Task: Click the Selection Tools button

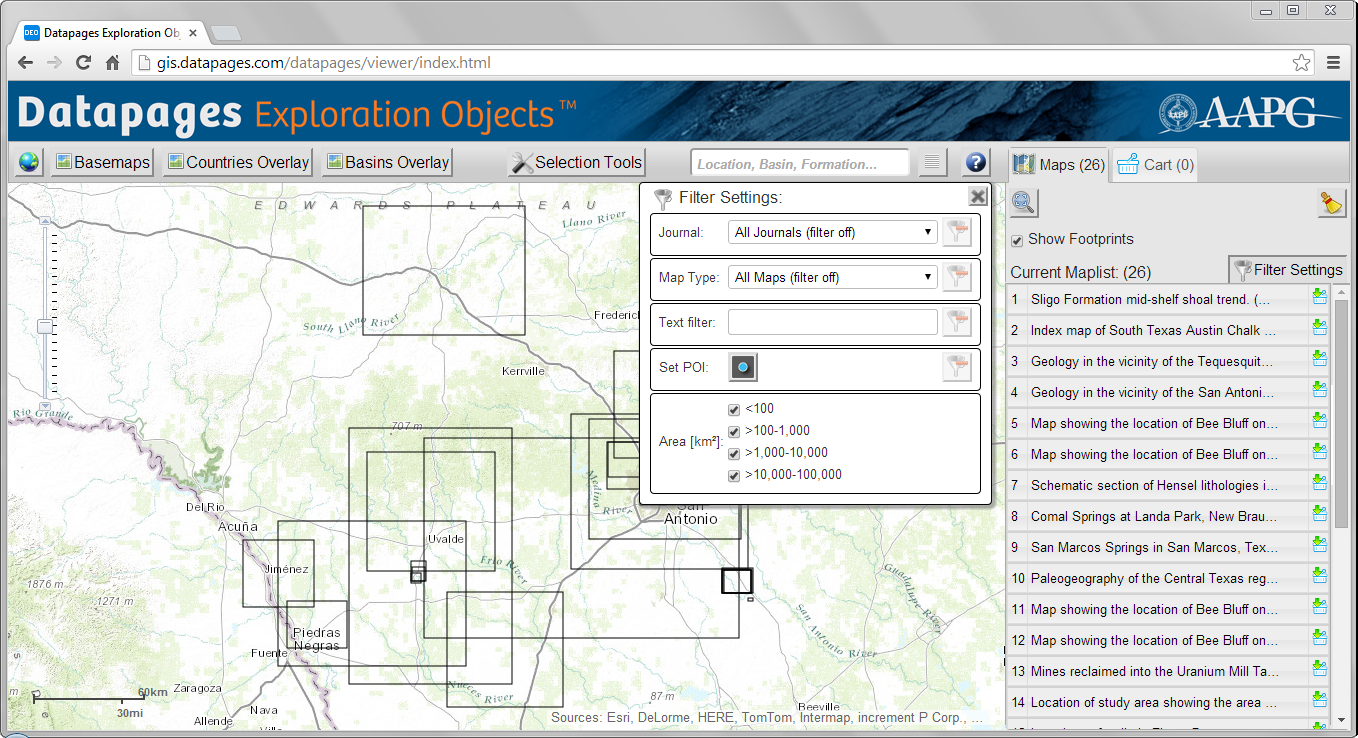Action: pyautogui.click(x=577, y=162)
